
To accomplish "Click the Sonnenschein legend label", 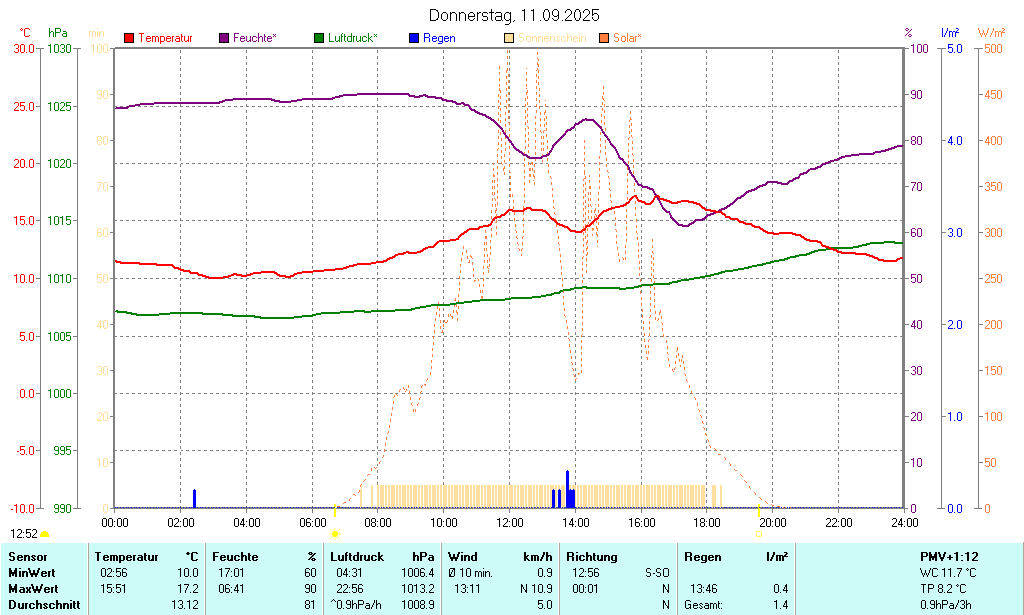I will (x=552, y=38).
